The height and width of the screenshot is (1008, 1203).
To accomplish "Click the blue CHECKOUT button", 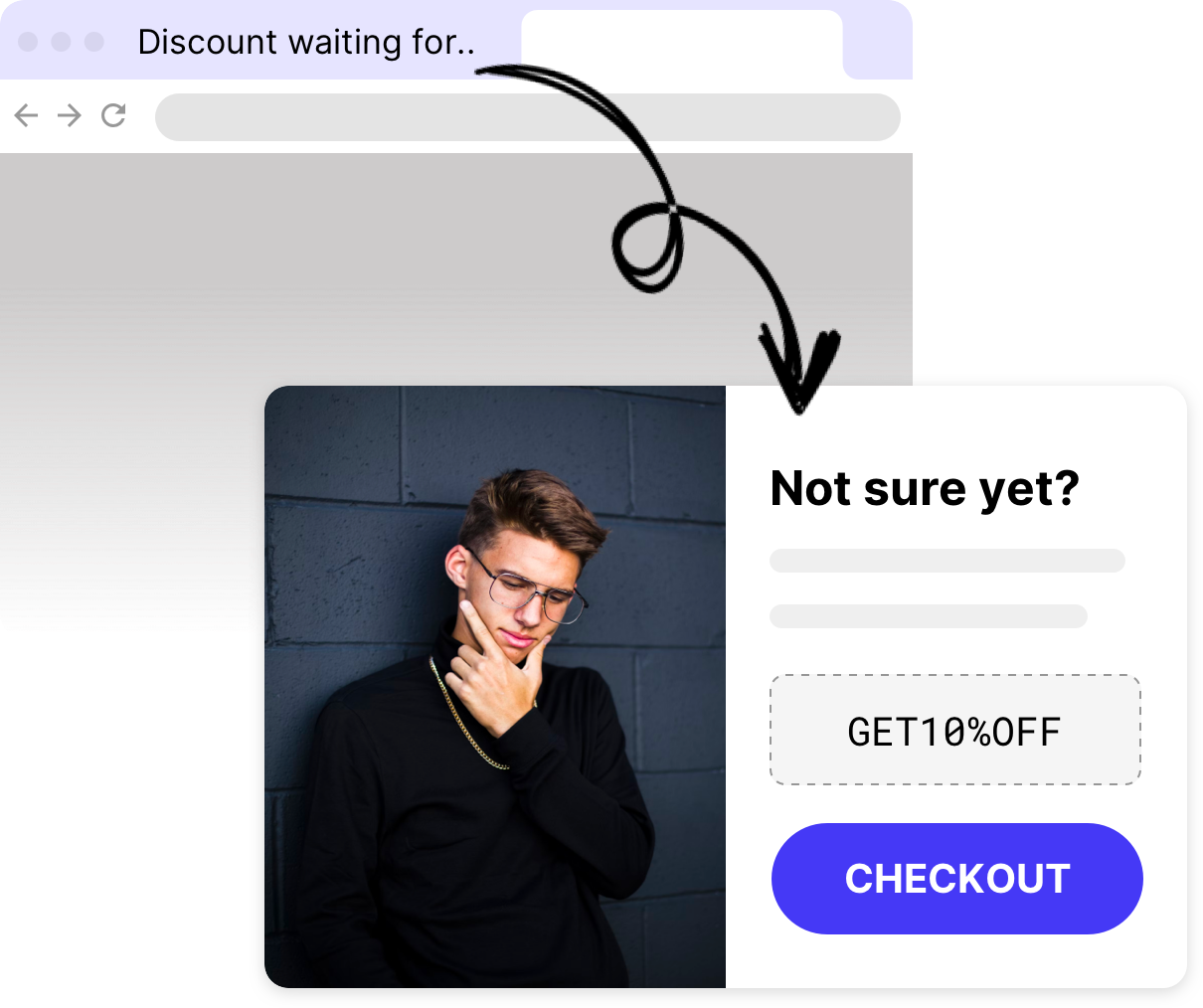I will tap(957, 879).
